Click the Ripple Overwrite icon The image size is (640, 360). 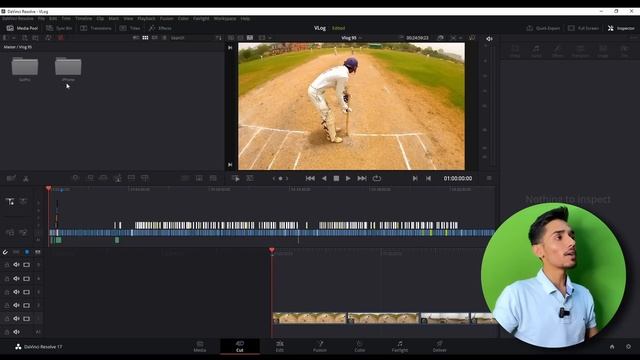pos(103,178)
